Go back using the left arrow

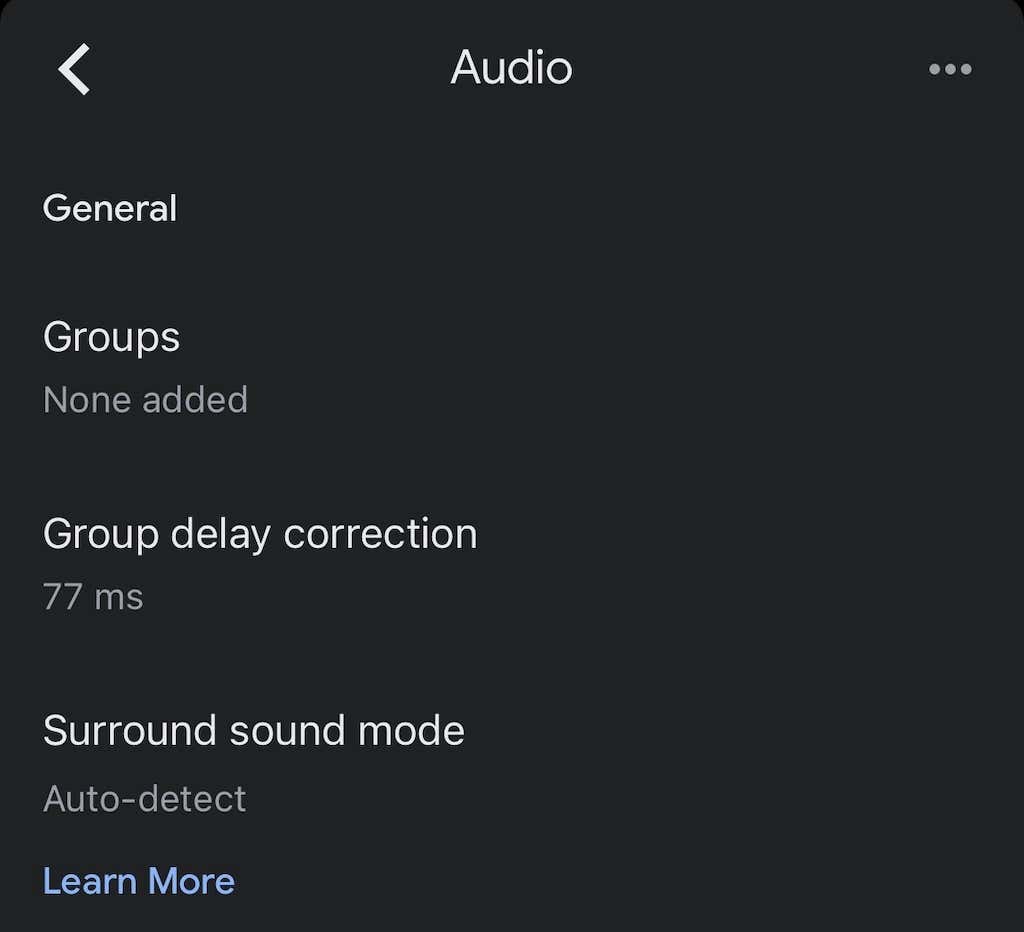pos(75,69)
